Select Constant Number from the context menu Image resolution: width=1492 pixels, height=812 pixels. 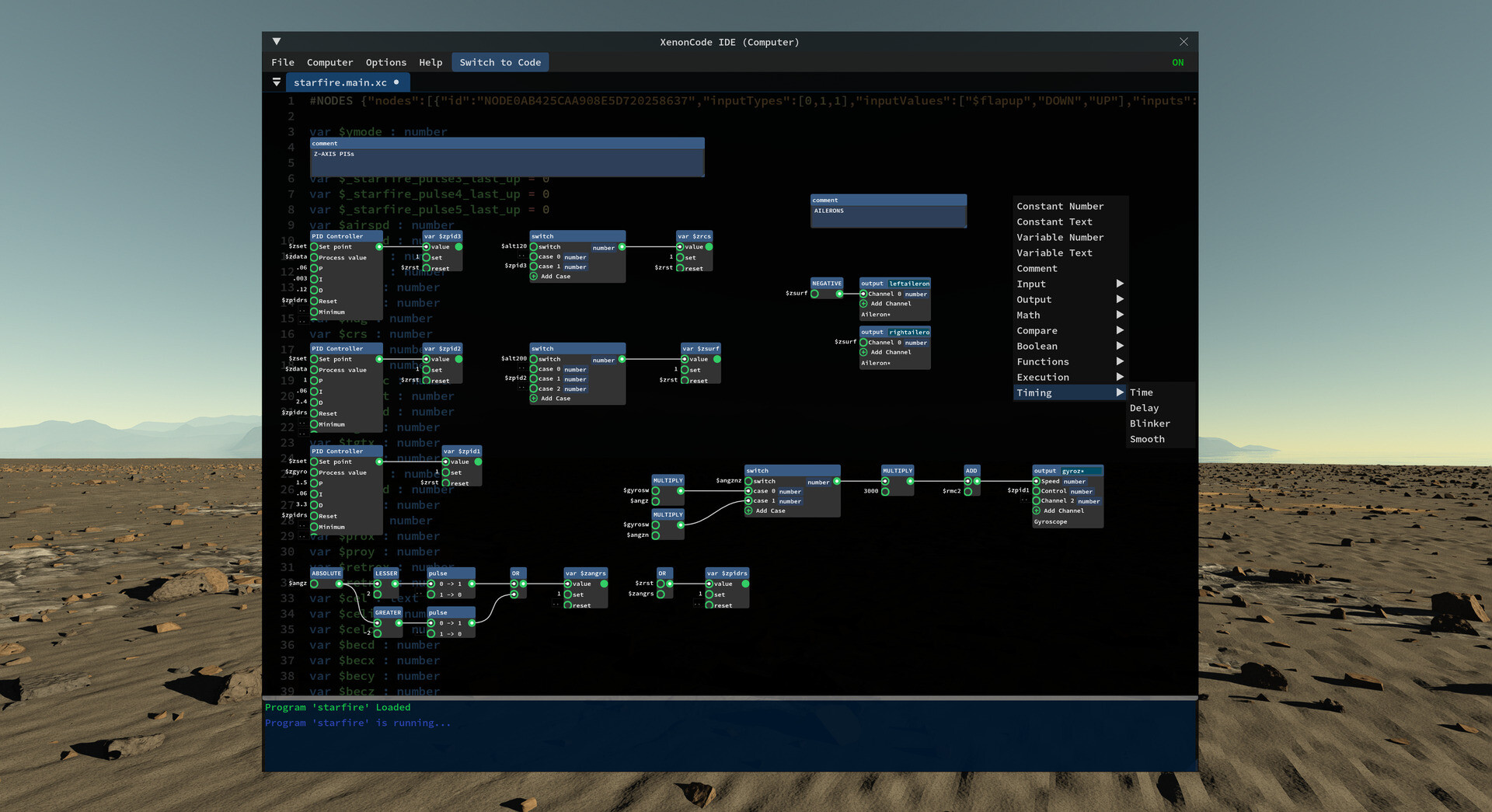pos(1060,206)
